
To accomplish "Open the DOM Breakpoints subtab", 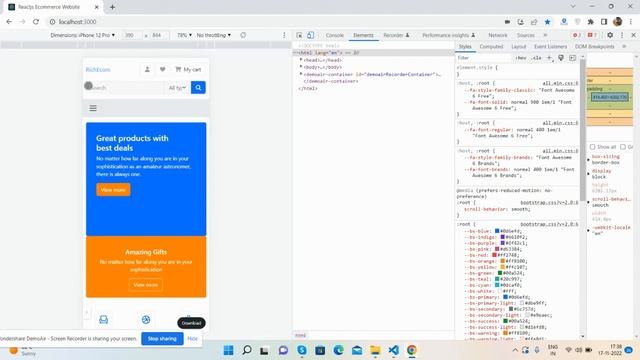I will click(594, 47).
